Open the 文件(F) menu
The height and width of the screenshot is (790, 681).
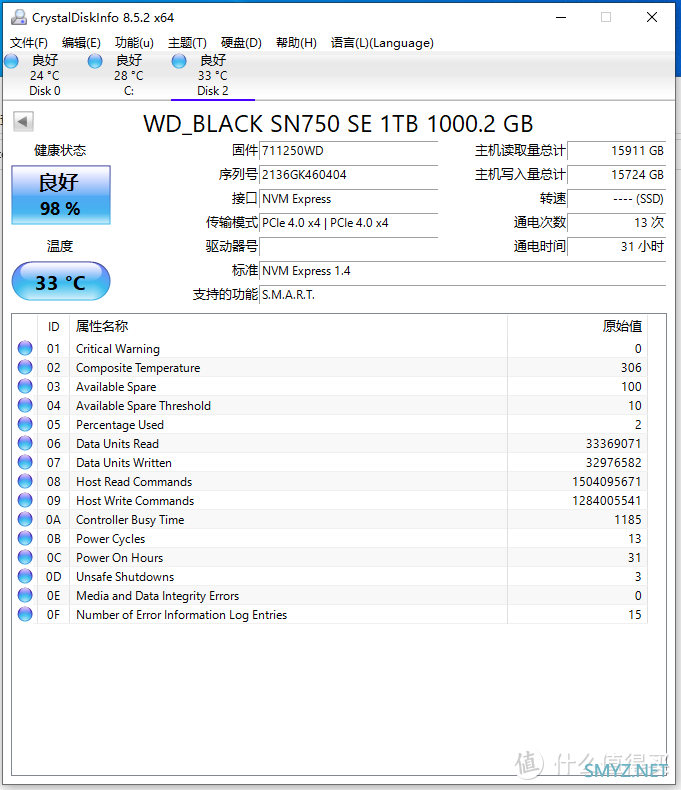point(29,43)
